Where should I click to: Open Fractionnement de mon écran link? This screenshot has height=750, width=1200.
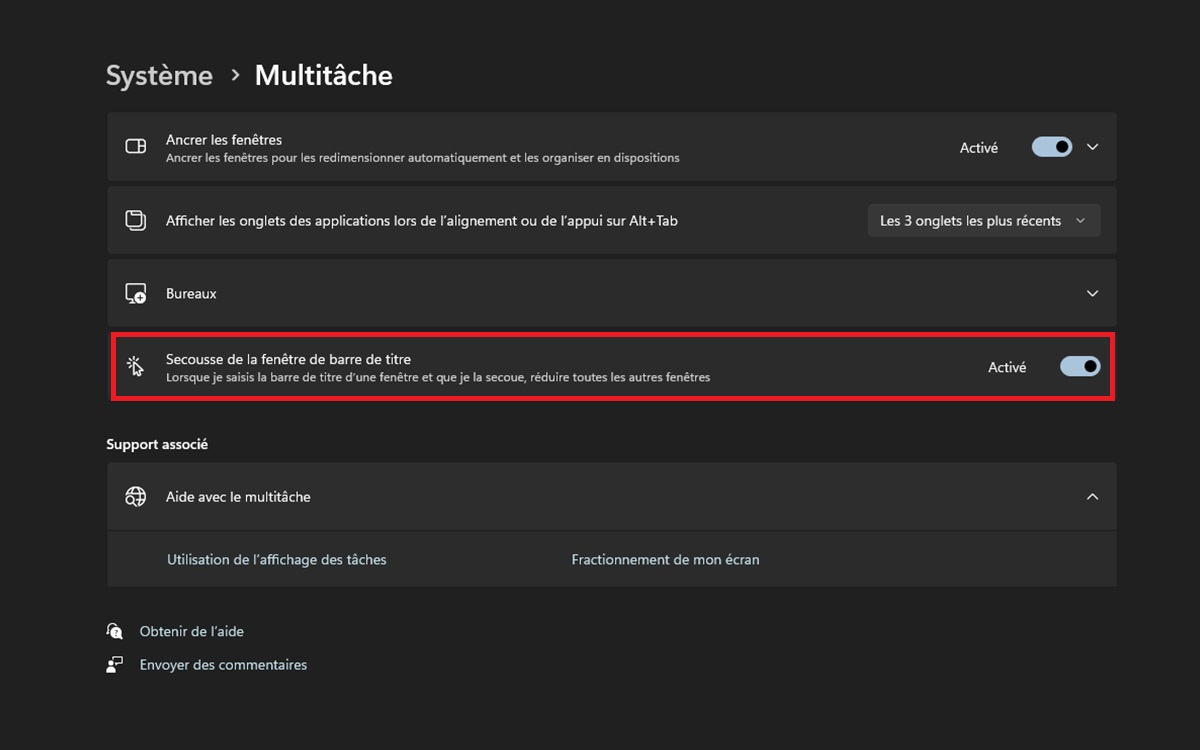click(665, 560)
